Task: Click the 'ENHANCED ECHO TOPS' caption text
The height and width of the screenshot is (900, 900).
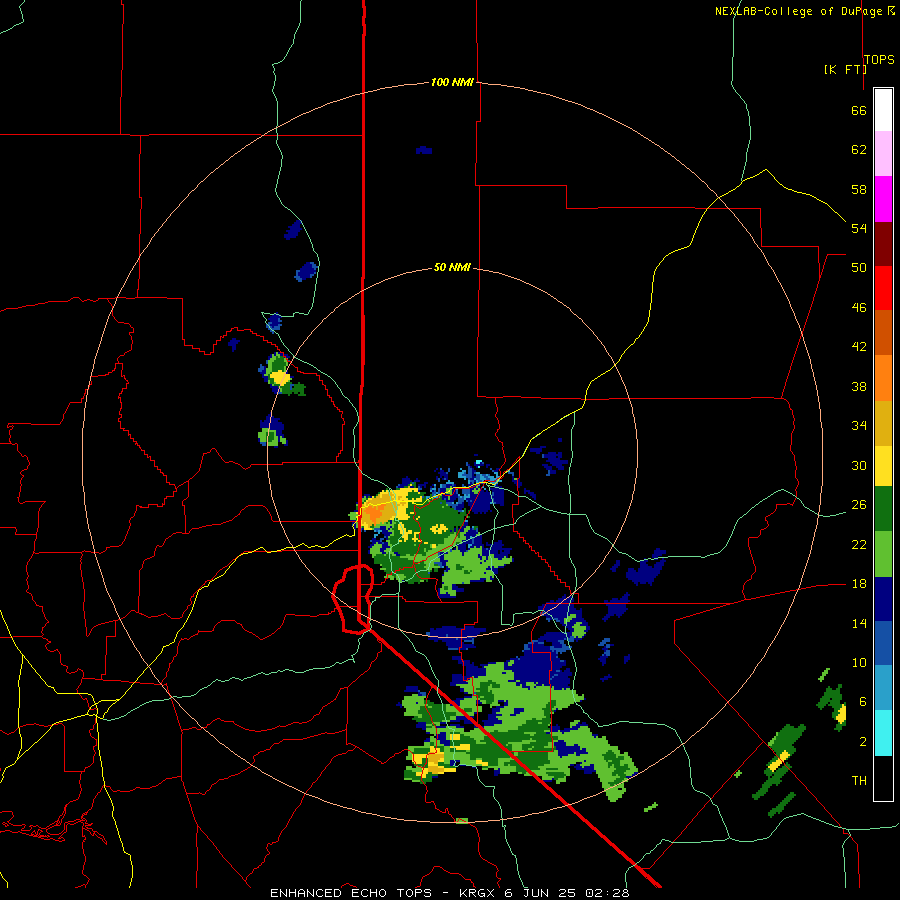Action: [x=351, y=893]
